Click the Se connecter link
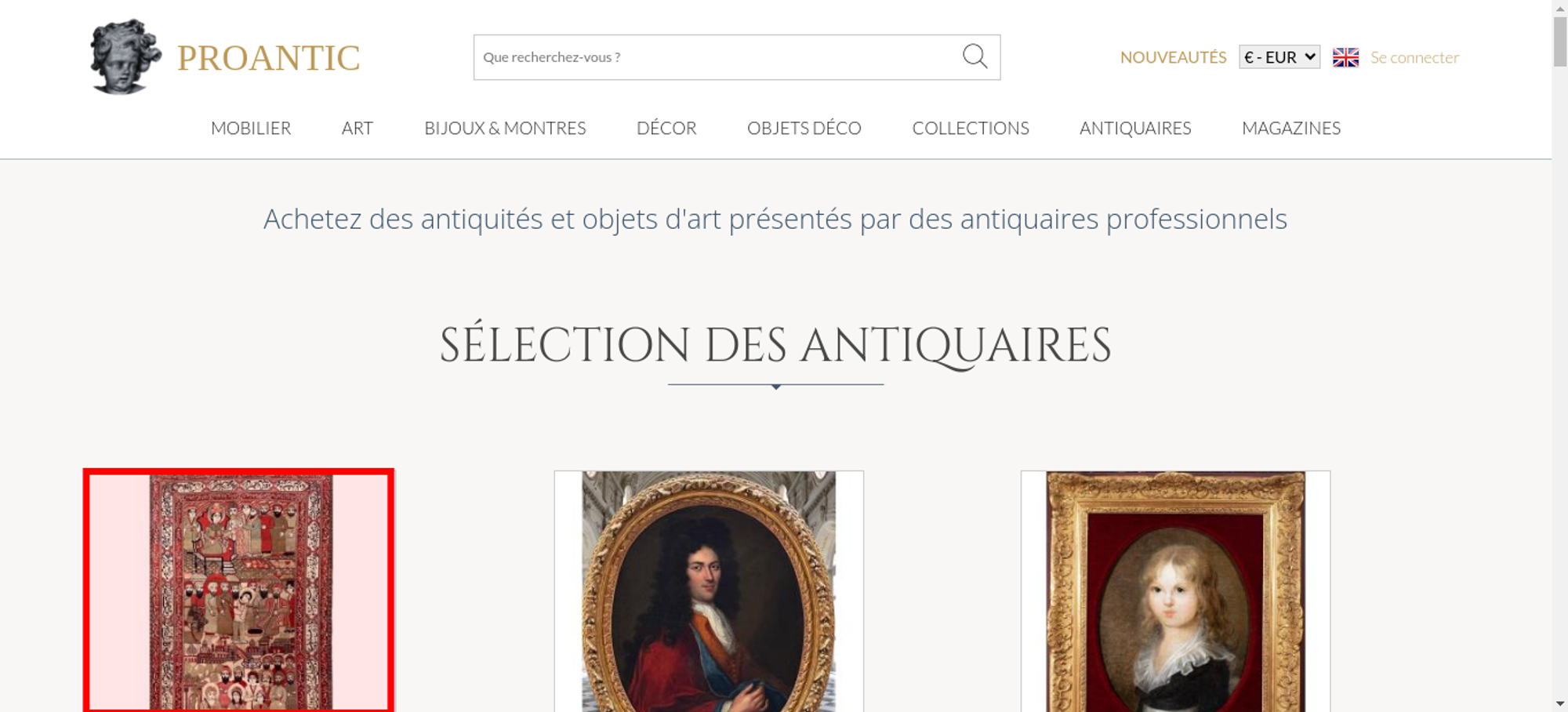The height and width of the screenshot is (712, 1568). click(1414, 57)
